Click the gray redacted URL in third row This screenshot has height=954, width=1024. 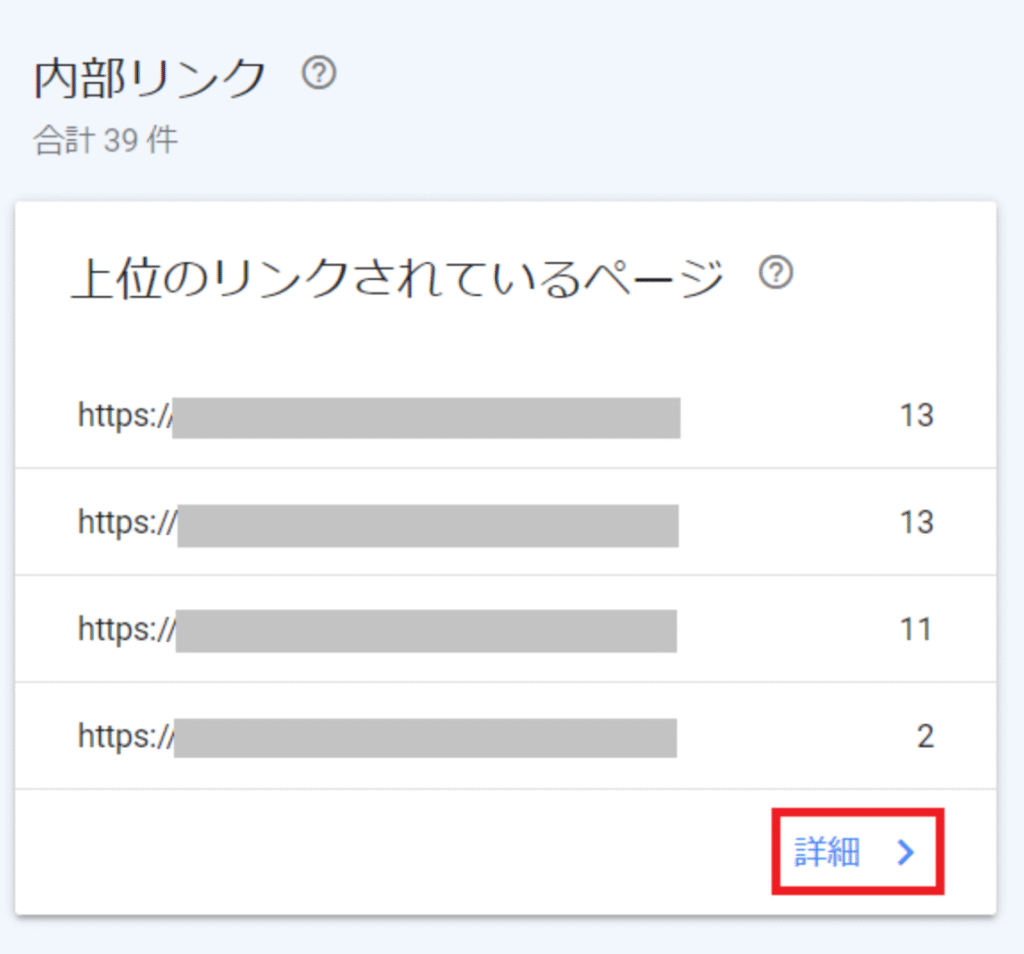point(426,630)
